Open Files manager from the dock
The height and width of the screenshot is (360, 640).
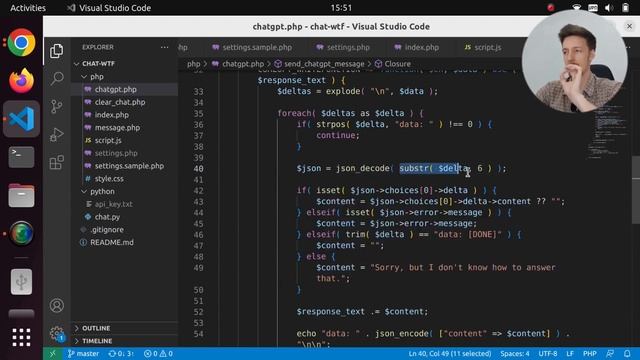(x=21, y=196)
